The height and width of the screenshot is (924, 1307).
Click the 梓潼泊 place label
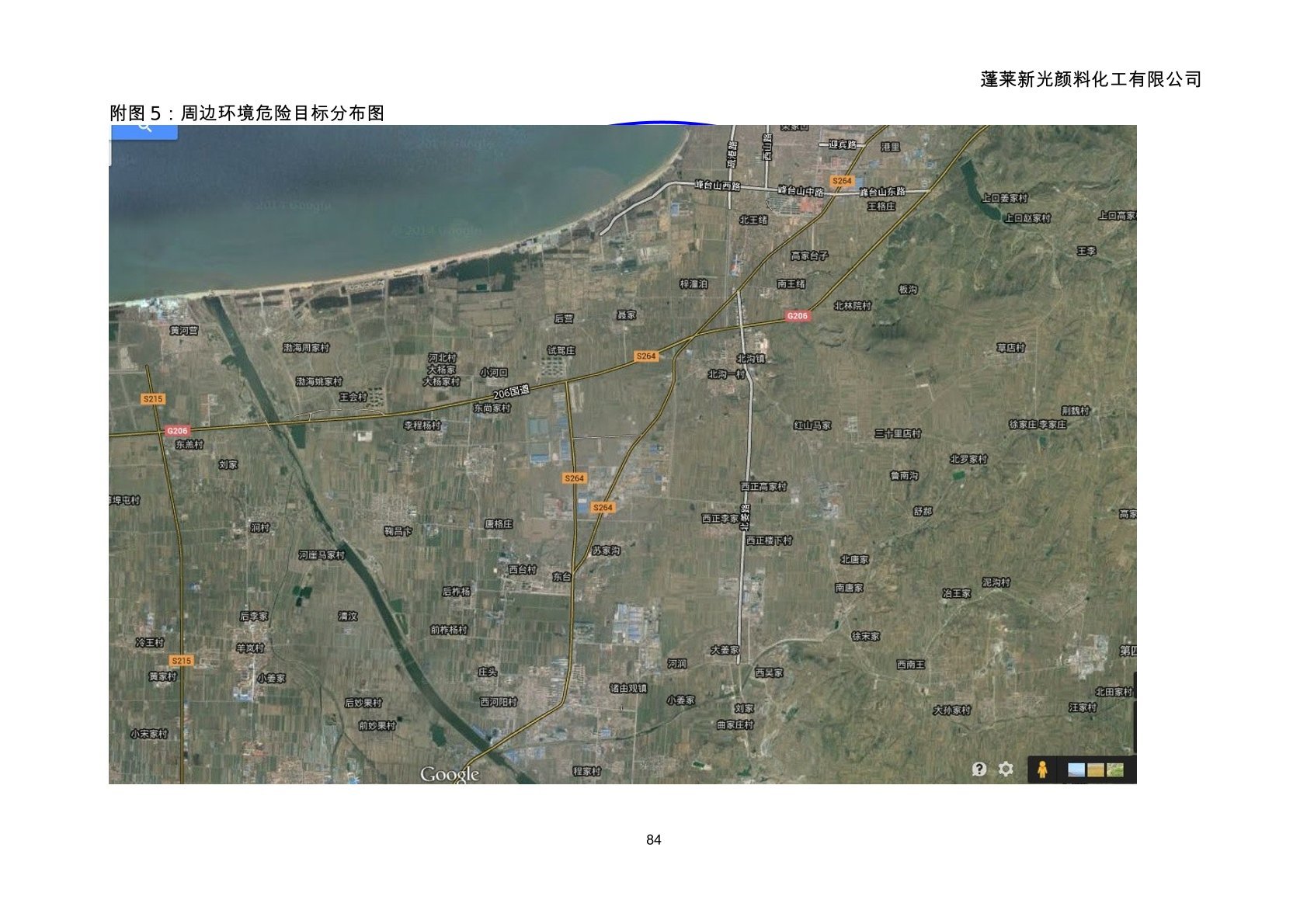click(x=694, y=284)
